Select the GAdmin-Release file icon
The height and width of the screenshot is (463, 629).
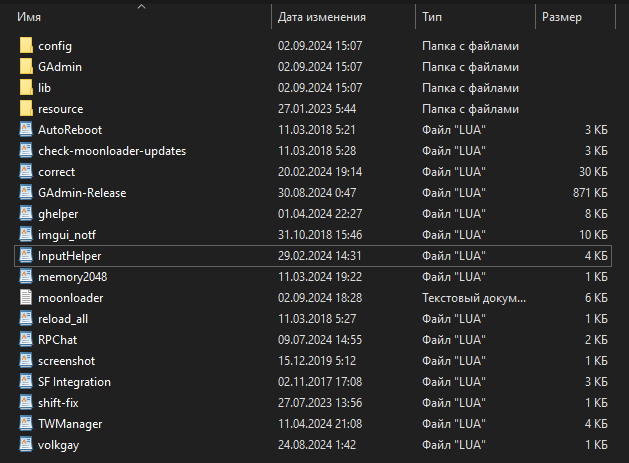pos(26,193)
